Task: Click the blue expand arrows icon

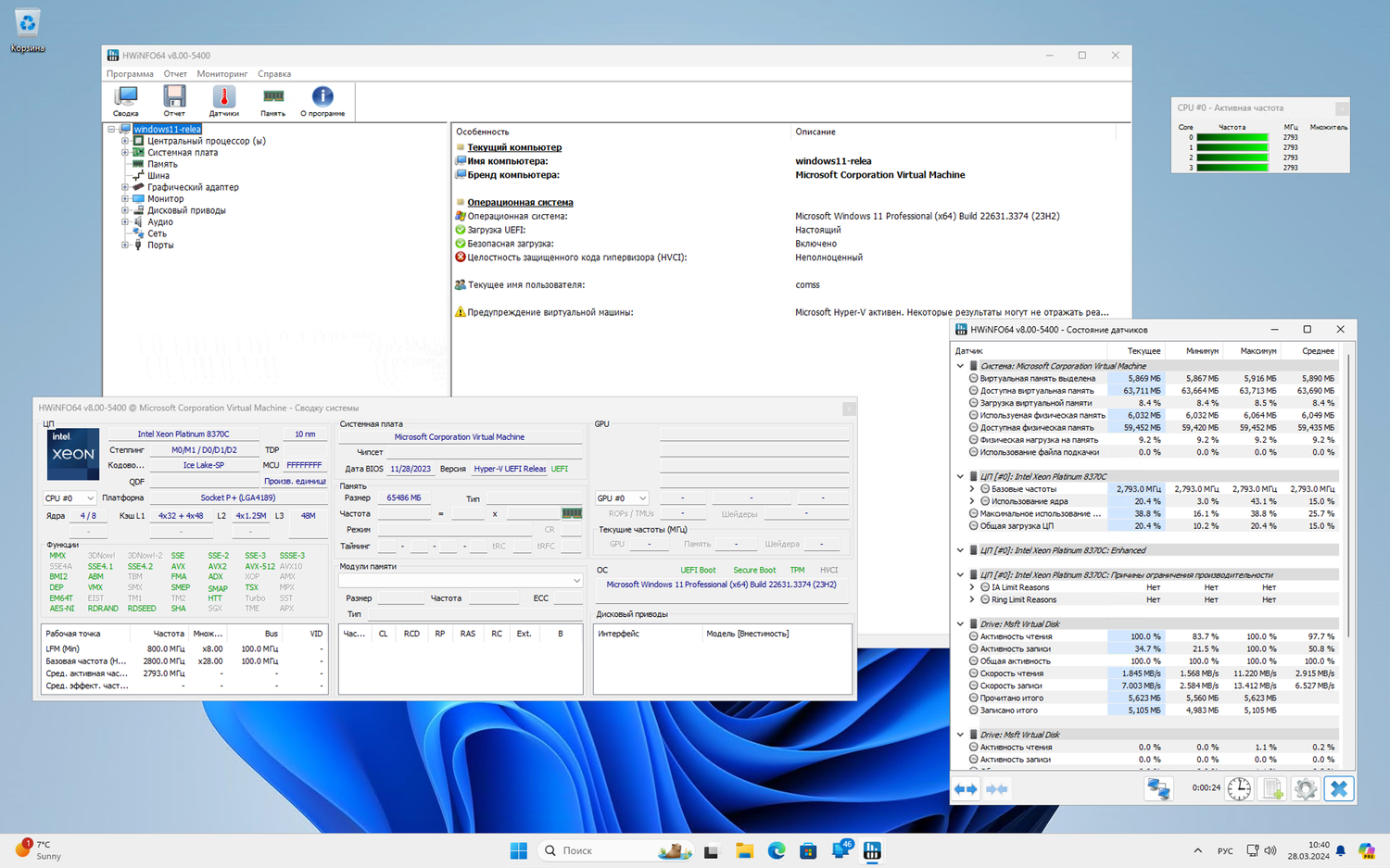Action: click(x=966, y=789)
